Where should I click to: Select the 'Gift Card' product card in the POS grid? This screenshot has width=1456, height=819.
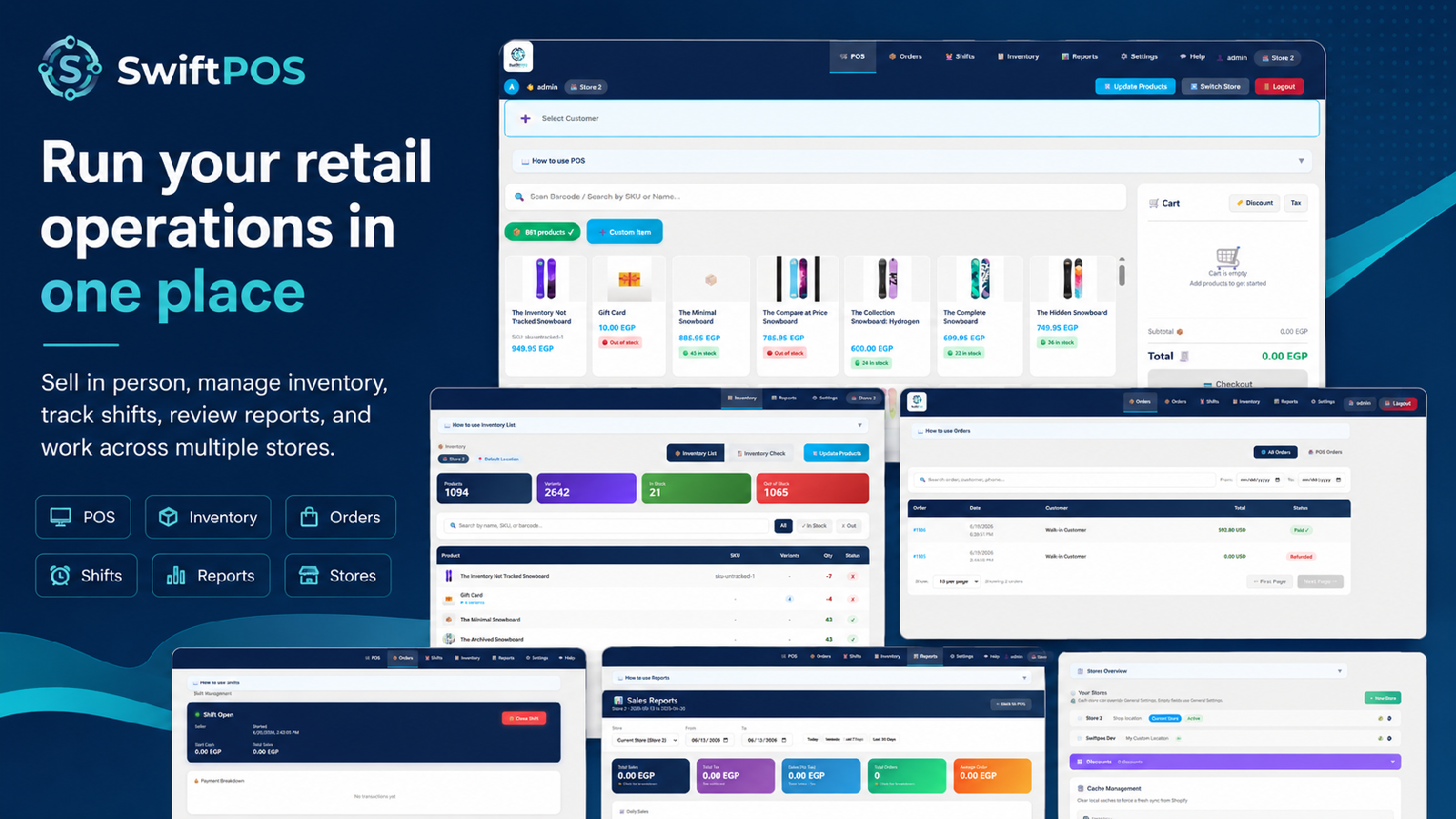point(629,316)
